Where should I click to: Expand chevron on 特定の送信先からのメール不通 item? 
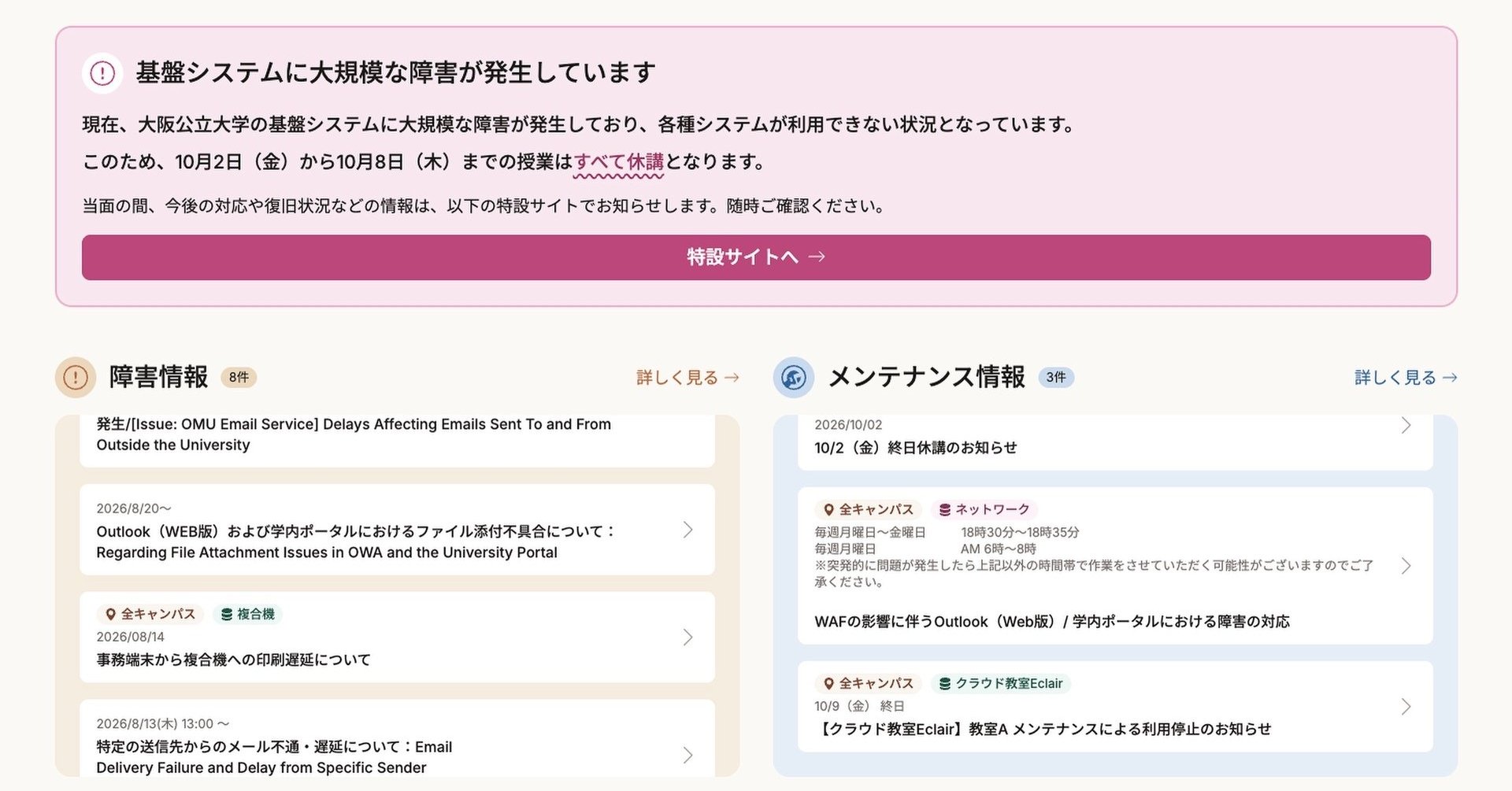pyautogui.click(x=687, y=755)
